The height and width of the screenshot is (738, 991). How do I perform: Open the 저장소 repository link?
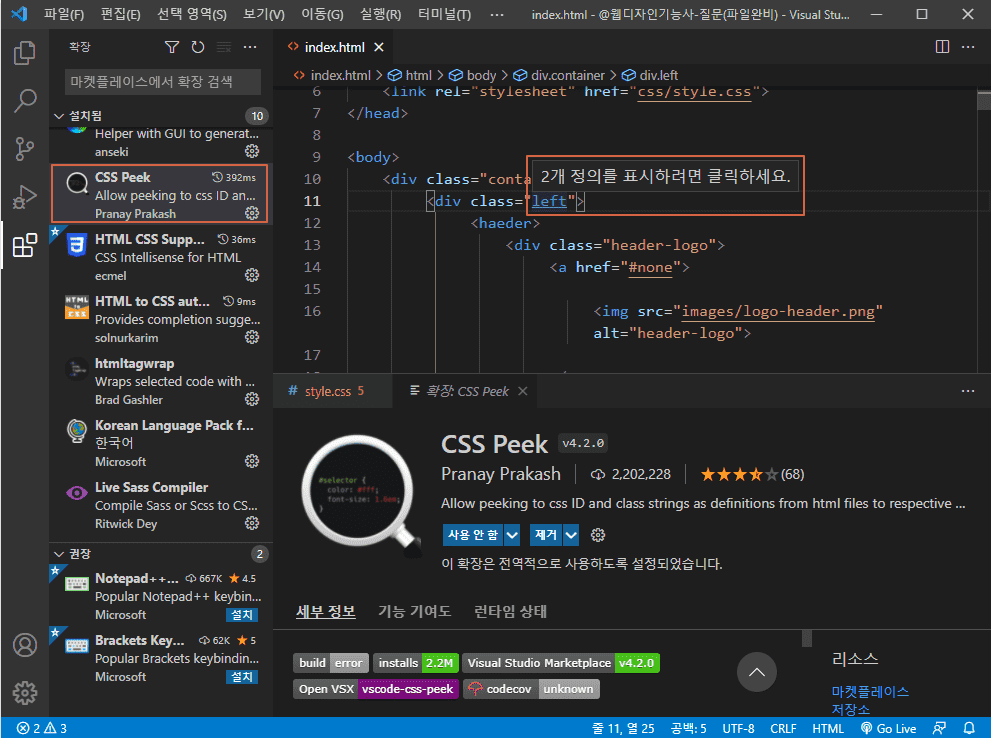click(x=851, y=709)
